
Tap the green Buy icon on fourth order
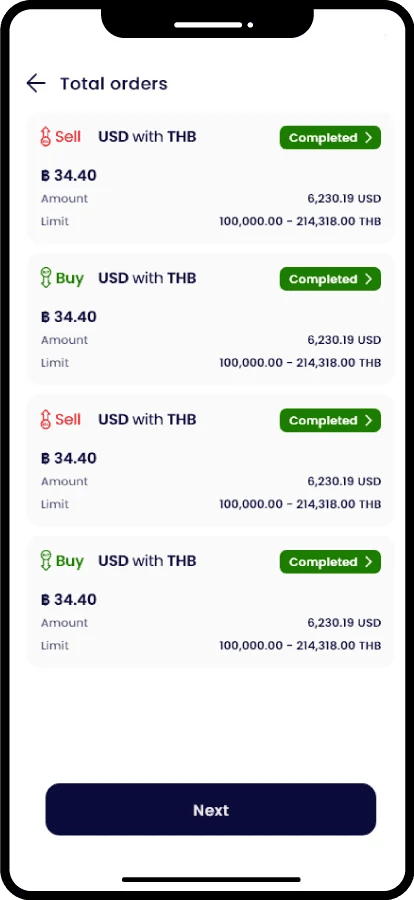pyautogui.click(x=46, y=561)
